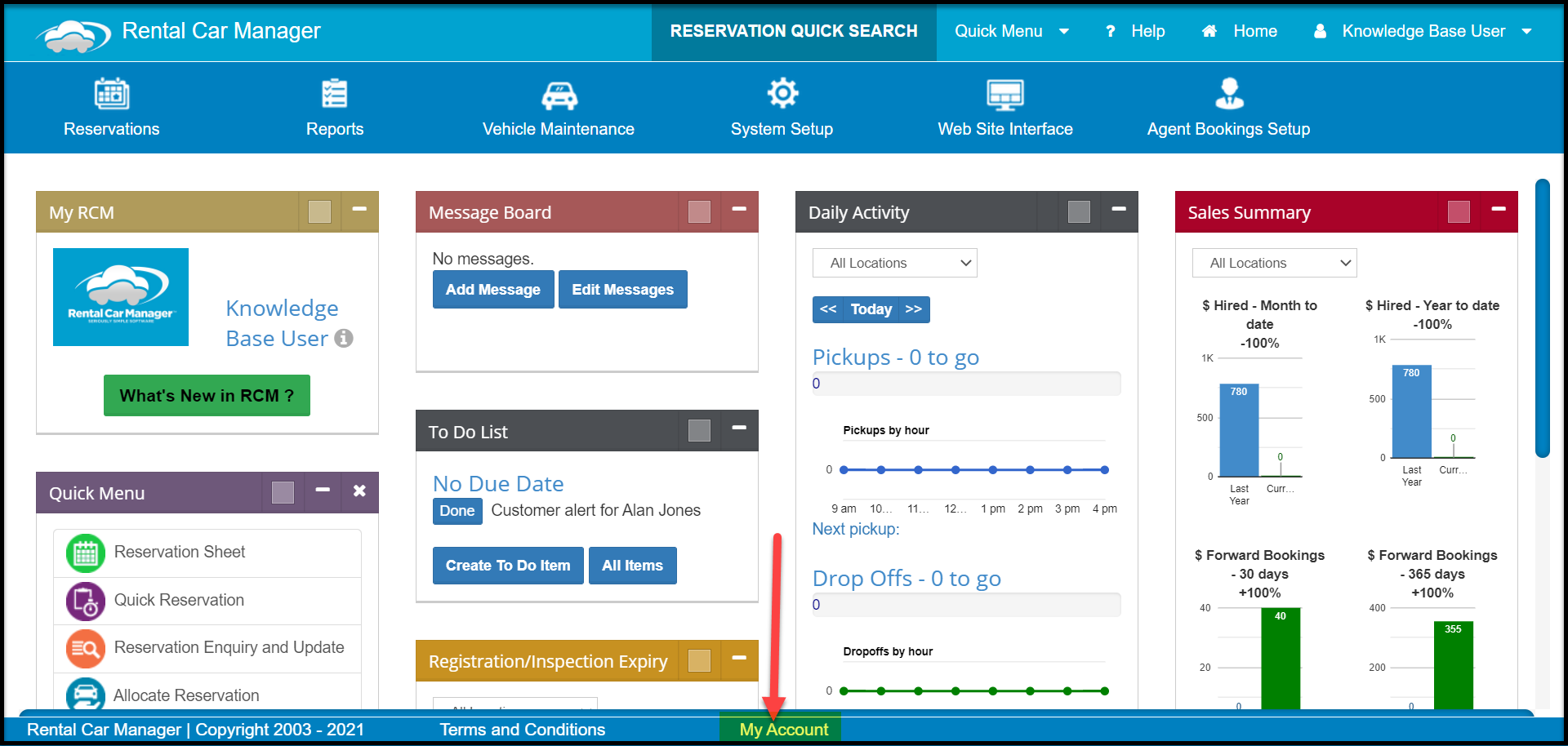This screenshot has width=1568, height=746.
Task: Click the Rental Car Manager logo thumbnail in My RCM
Action: [121, 297]
